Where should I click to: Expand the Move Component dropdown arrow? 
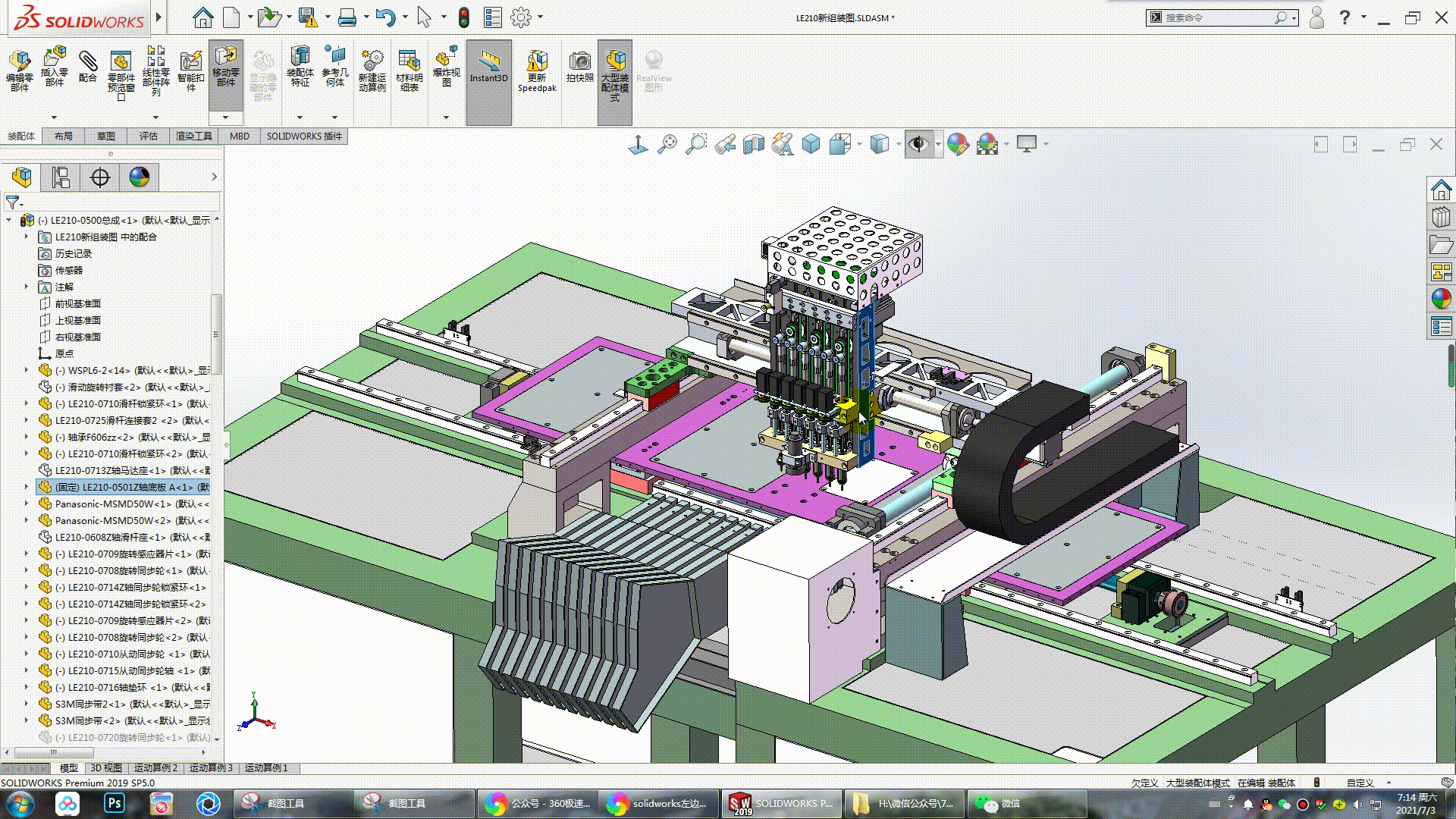(x=225, y=118)
